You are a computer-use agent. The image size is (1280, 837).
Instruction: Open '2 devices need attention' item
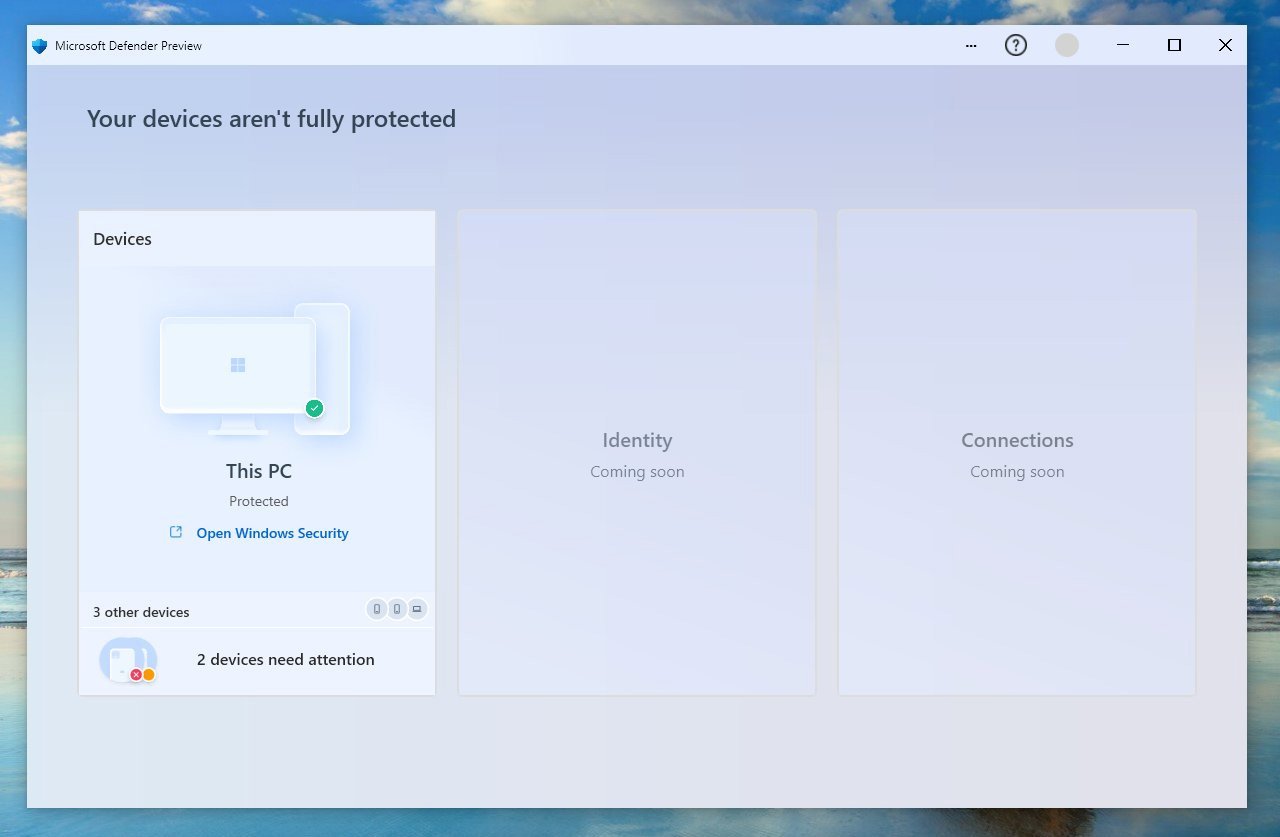285,660
